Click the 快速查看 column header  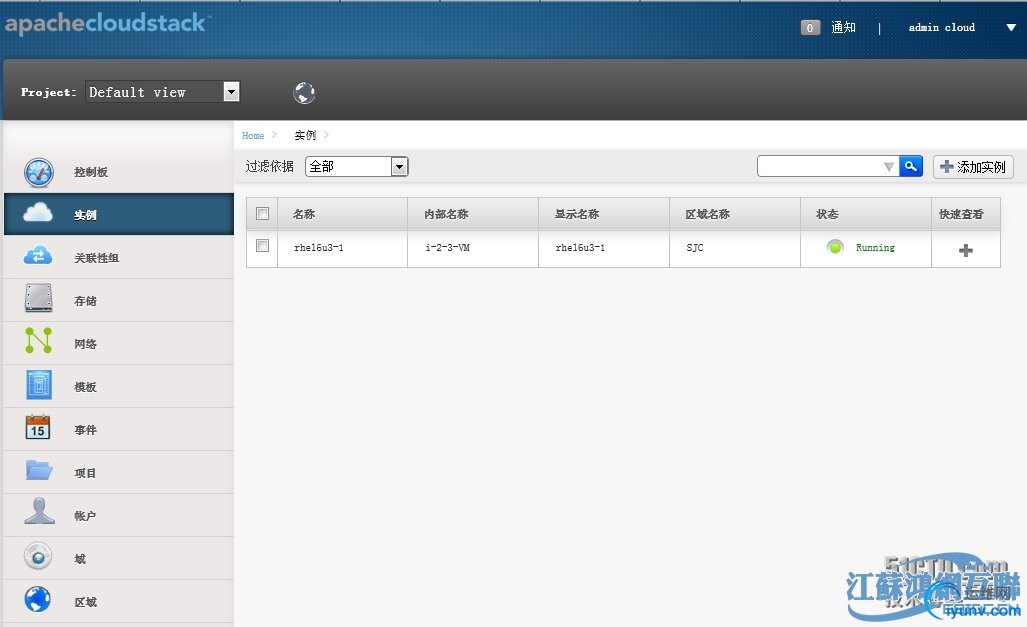(x=965, y=214)
